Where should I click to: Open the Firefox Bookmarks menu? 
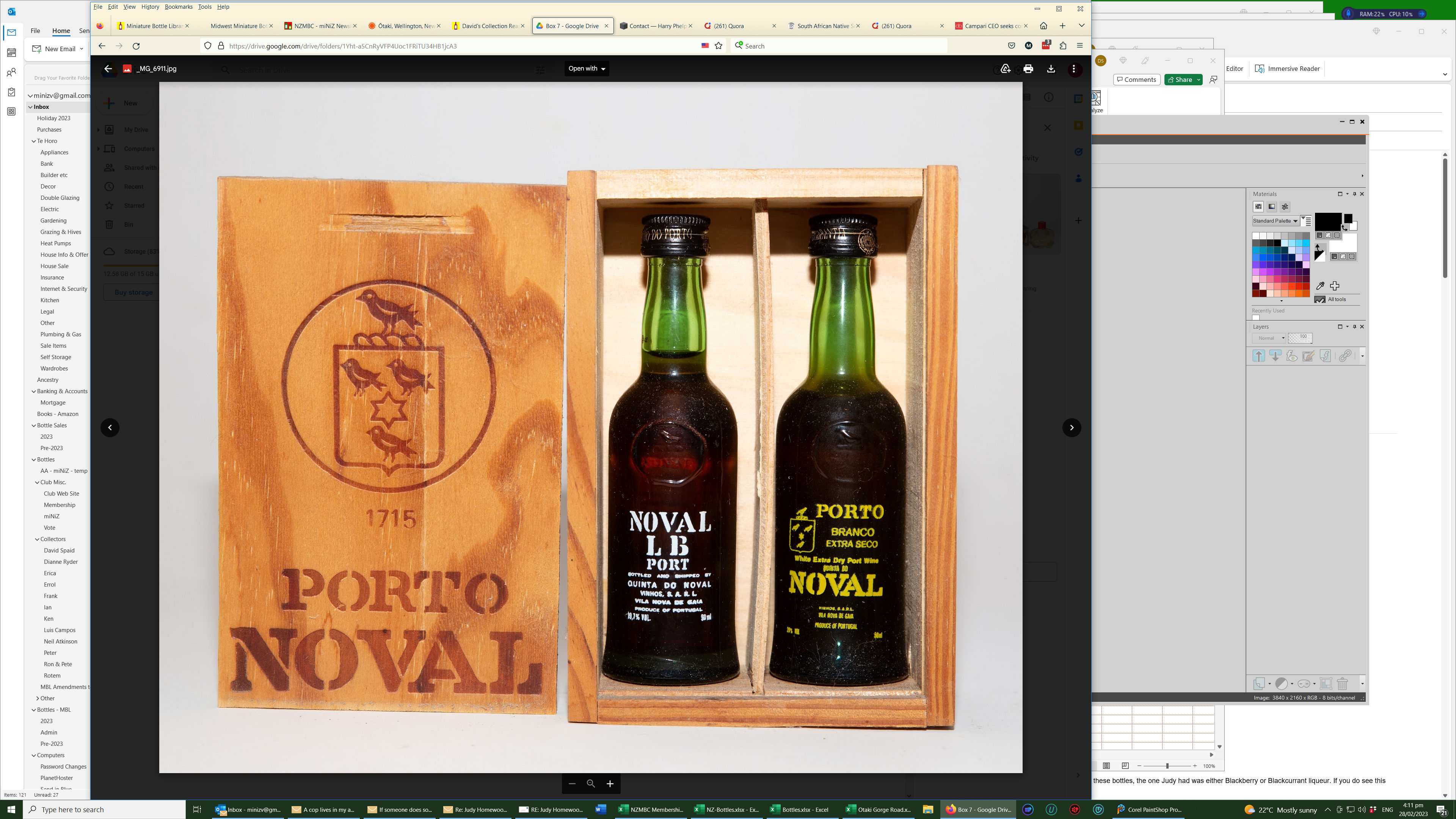[x=179, y=7]
